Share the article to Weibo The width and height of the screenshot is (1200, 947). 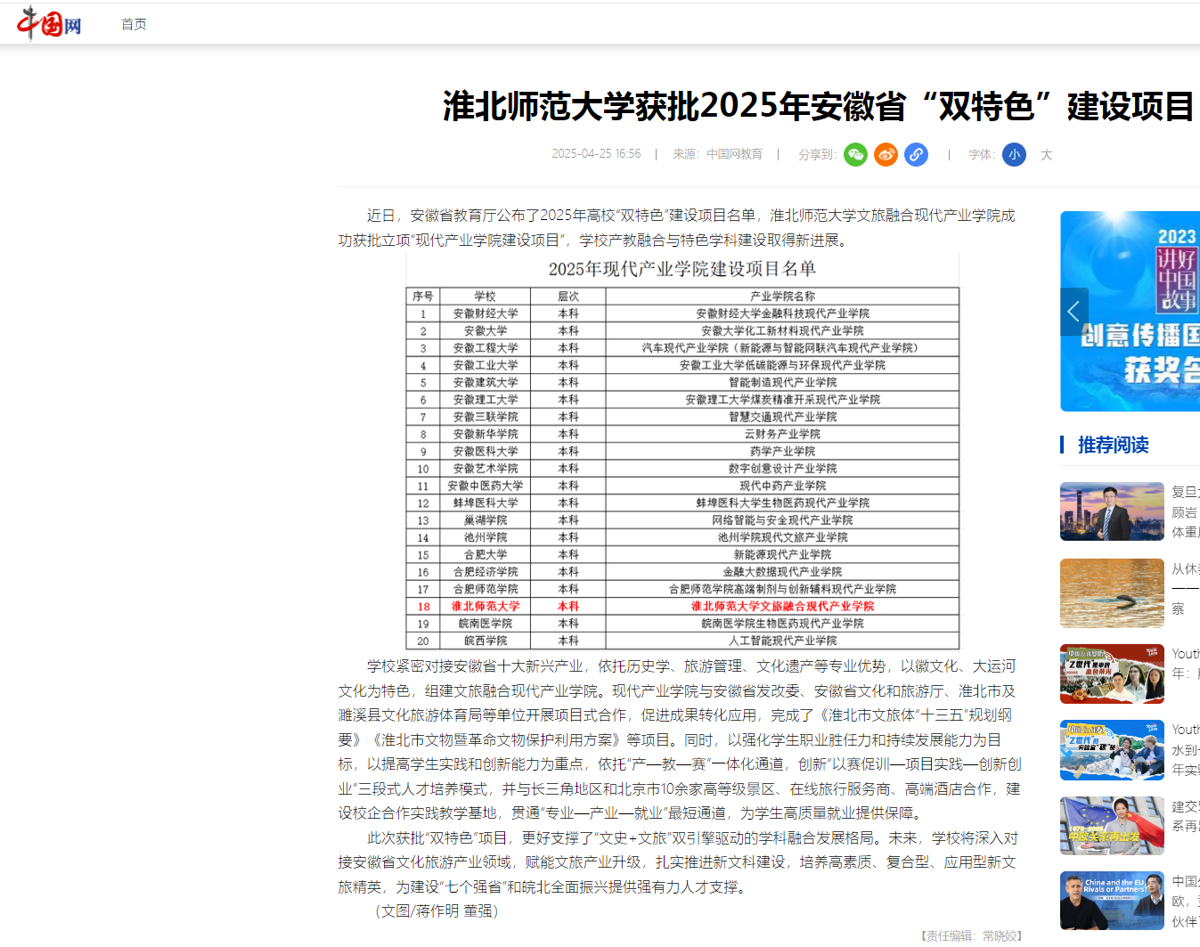pos(884,155)
